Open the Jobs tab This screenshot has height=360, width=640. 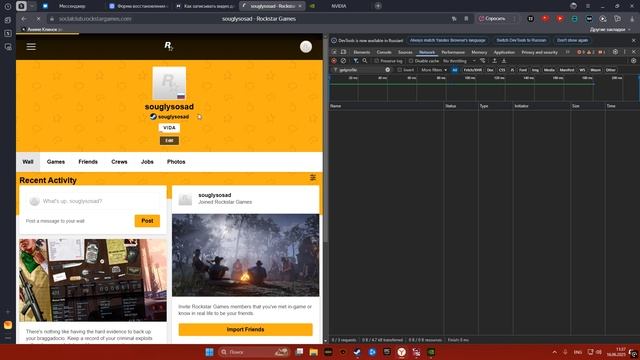click(147, 162)
